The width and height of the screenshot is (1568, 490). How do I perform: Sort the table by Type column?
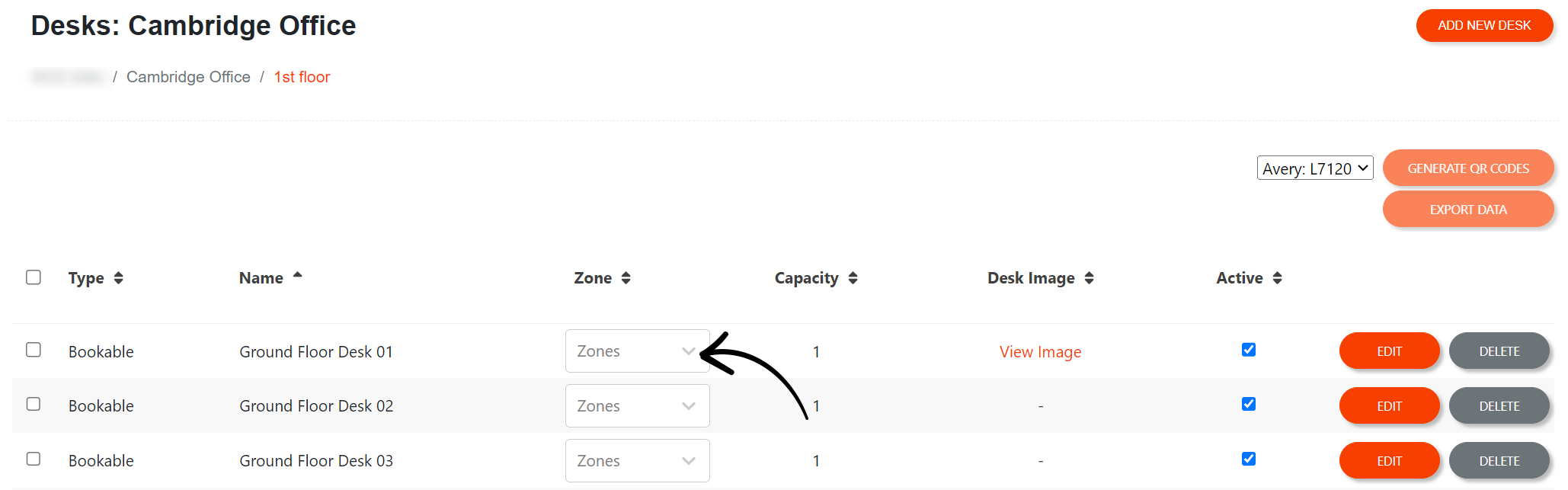click(x=120, y=278)
